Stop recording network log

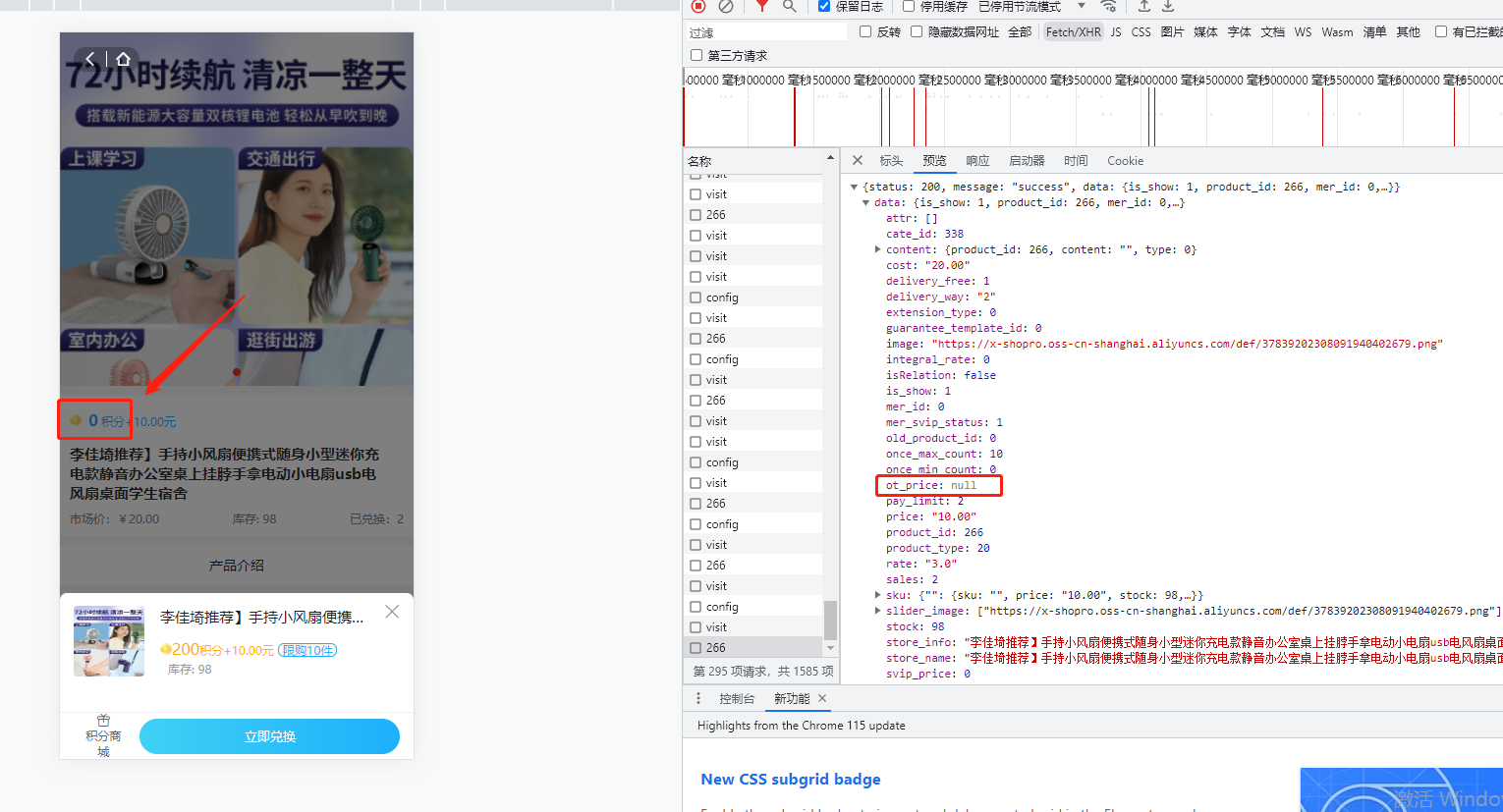pos(698,6)
